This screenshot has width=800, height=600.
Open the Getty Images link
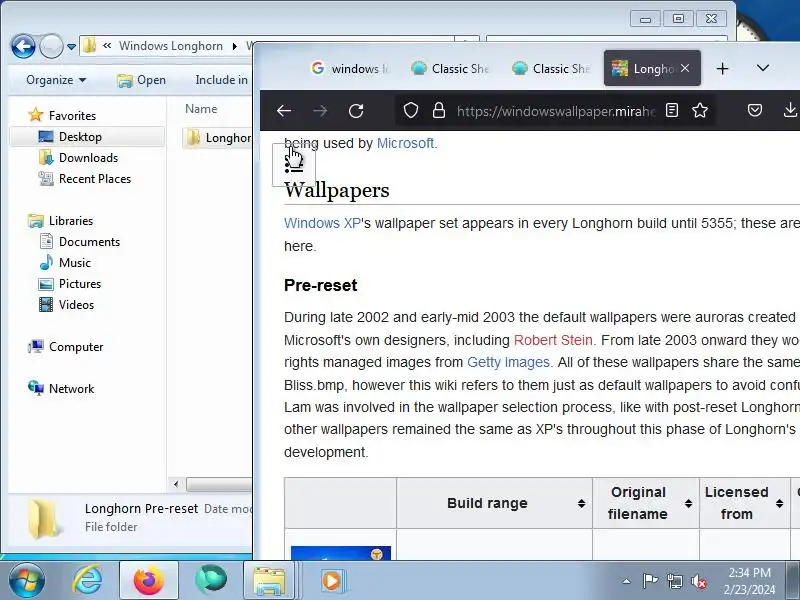tap(510, 362)
